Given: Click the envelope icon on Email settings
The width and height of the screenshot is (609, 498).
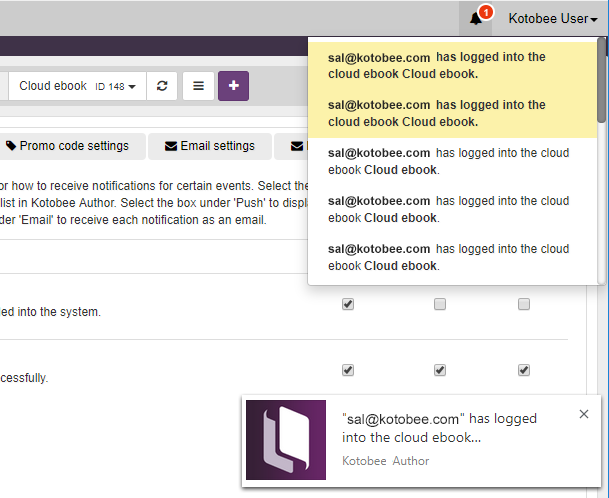Looking at the screenshot, I should point(170,146).
